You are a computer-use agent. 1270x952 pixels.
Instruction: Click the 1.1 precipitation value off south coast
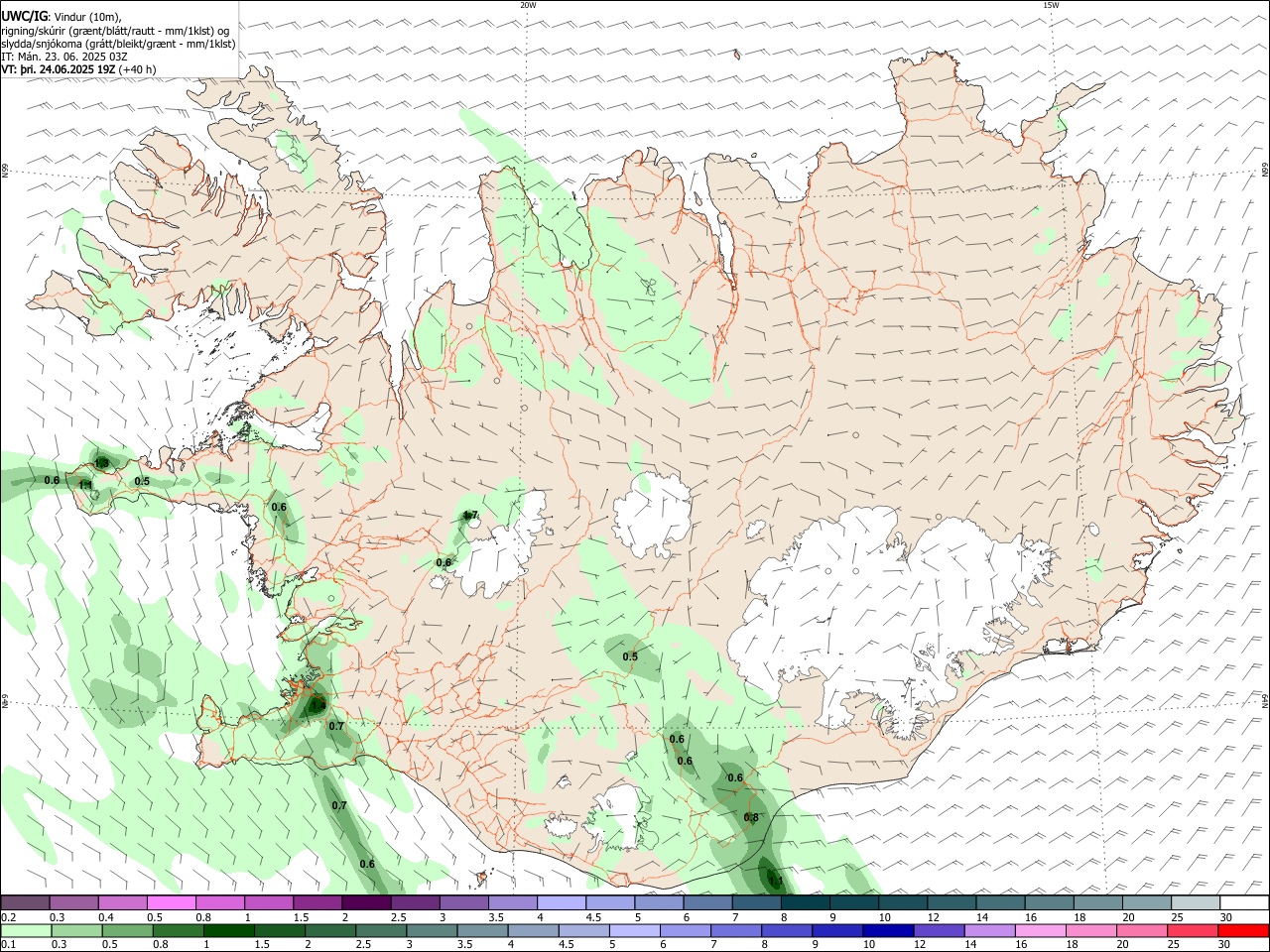point(777,881)
